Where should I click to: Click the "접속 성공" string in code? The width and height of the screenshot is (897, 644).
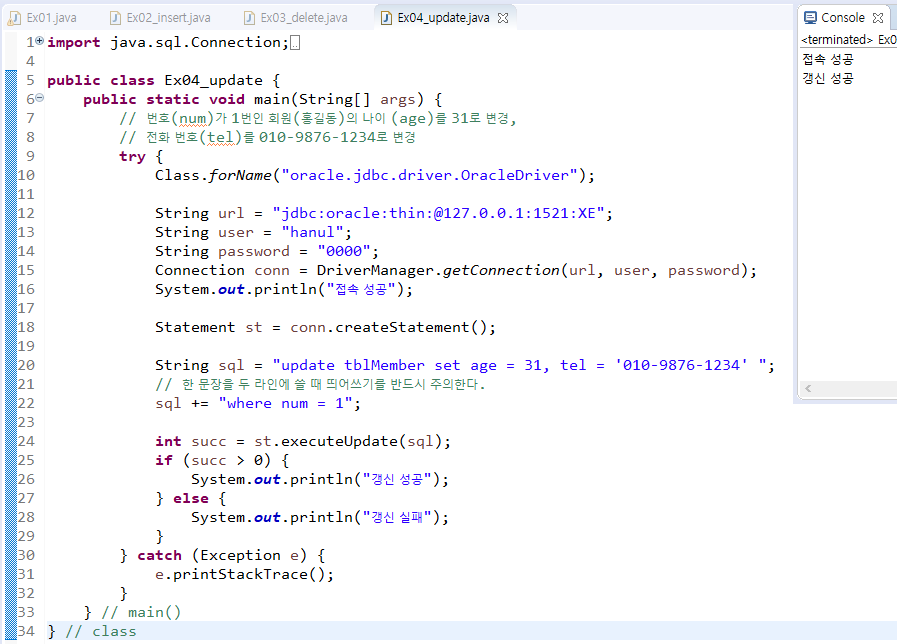pyautogui.click(x=361, y=289)
